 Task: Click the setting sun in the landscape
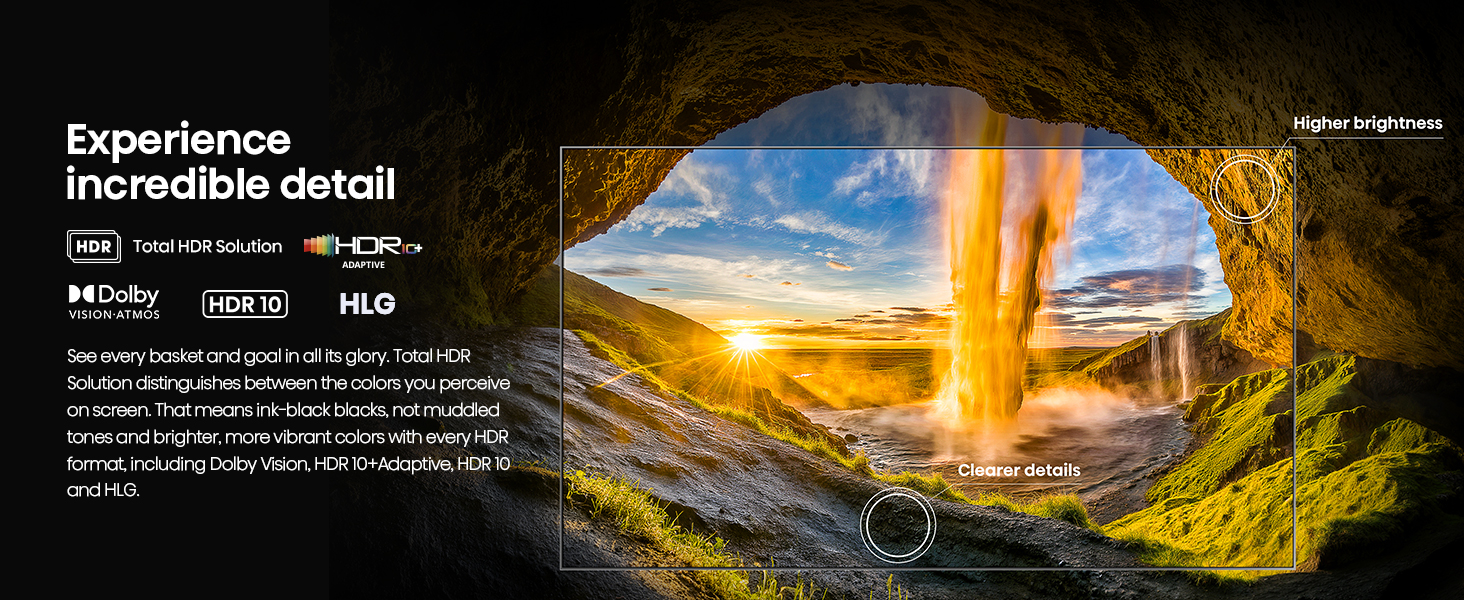click(x=746, y=341)
